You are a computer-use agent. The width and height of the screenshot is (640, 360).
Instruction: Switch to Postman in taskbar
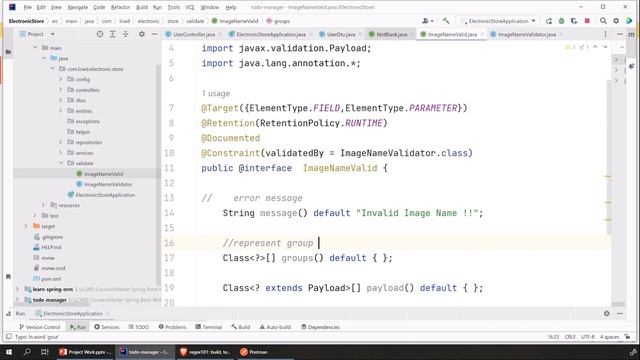click(x=254, y=352)
